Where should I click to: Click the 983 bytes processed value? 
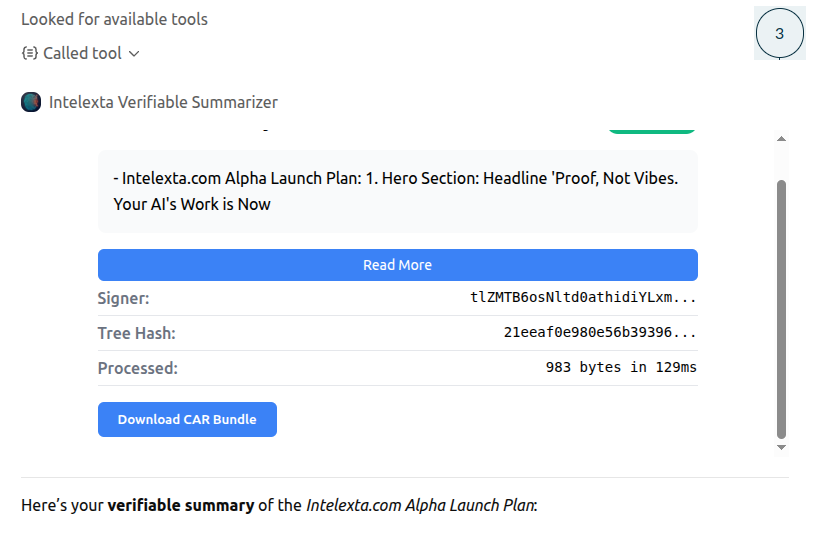621,368
